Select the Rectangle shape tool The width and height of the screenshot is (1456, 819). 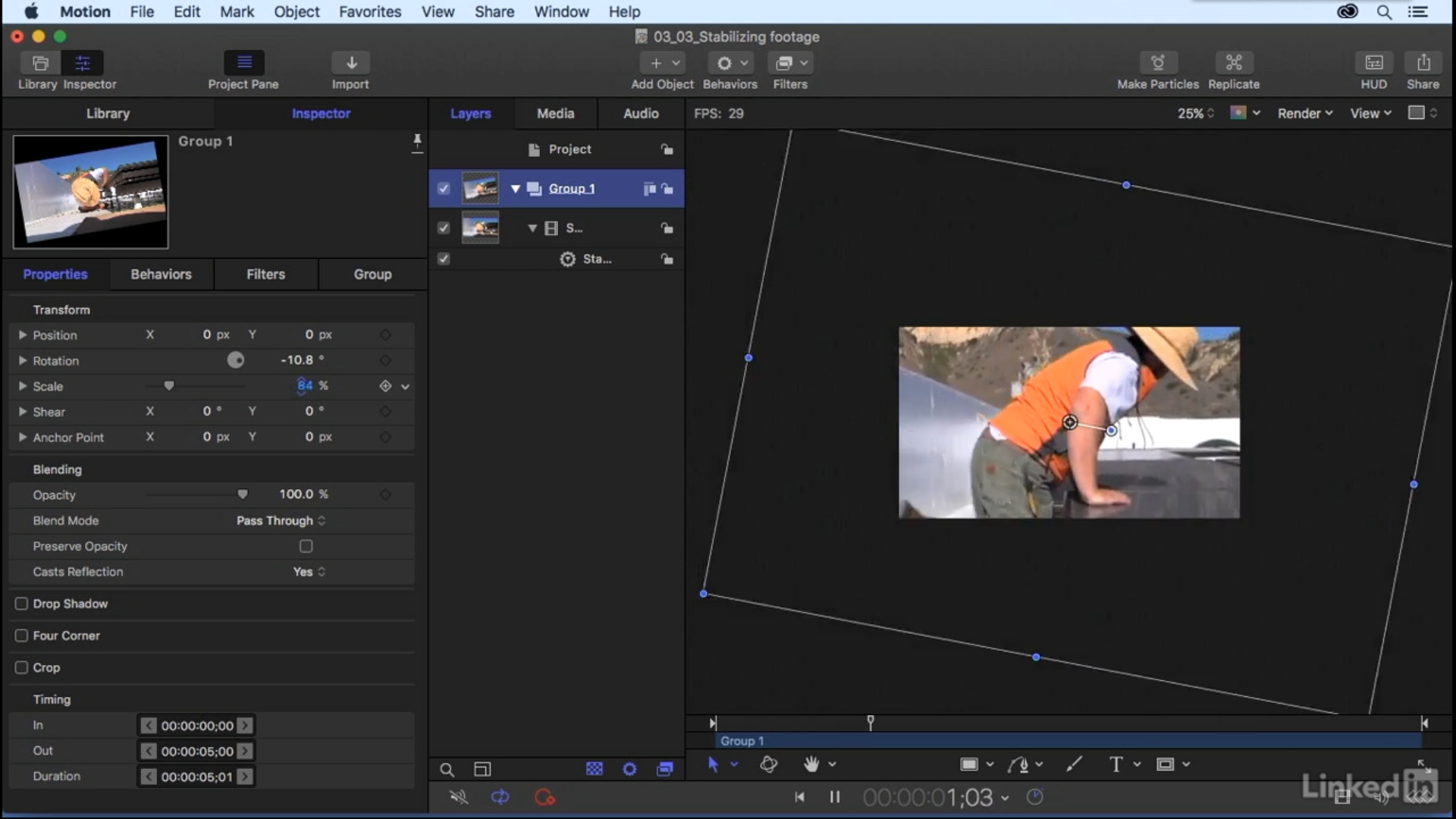969,764
